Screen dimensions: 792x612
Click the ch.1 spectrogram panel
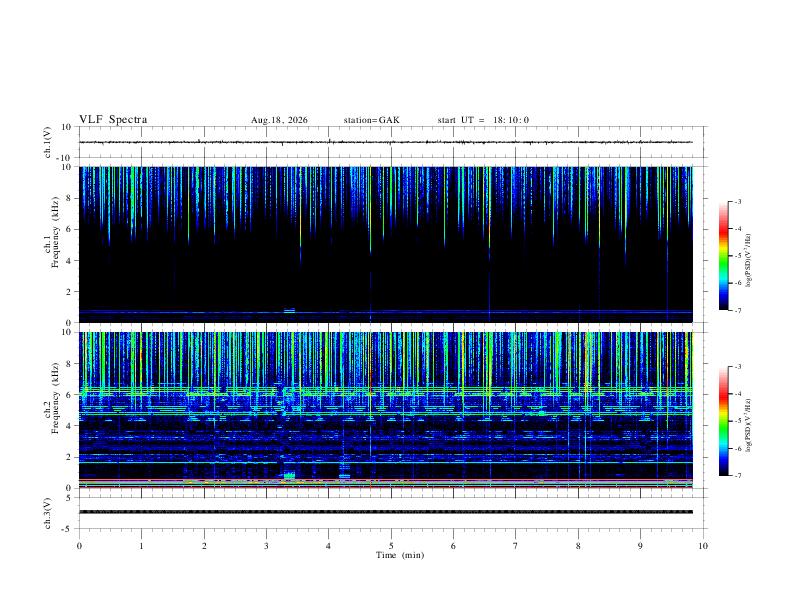point(386,244)
